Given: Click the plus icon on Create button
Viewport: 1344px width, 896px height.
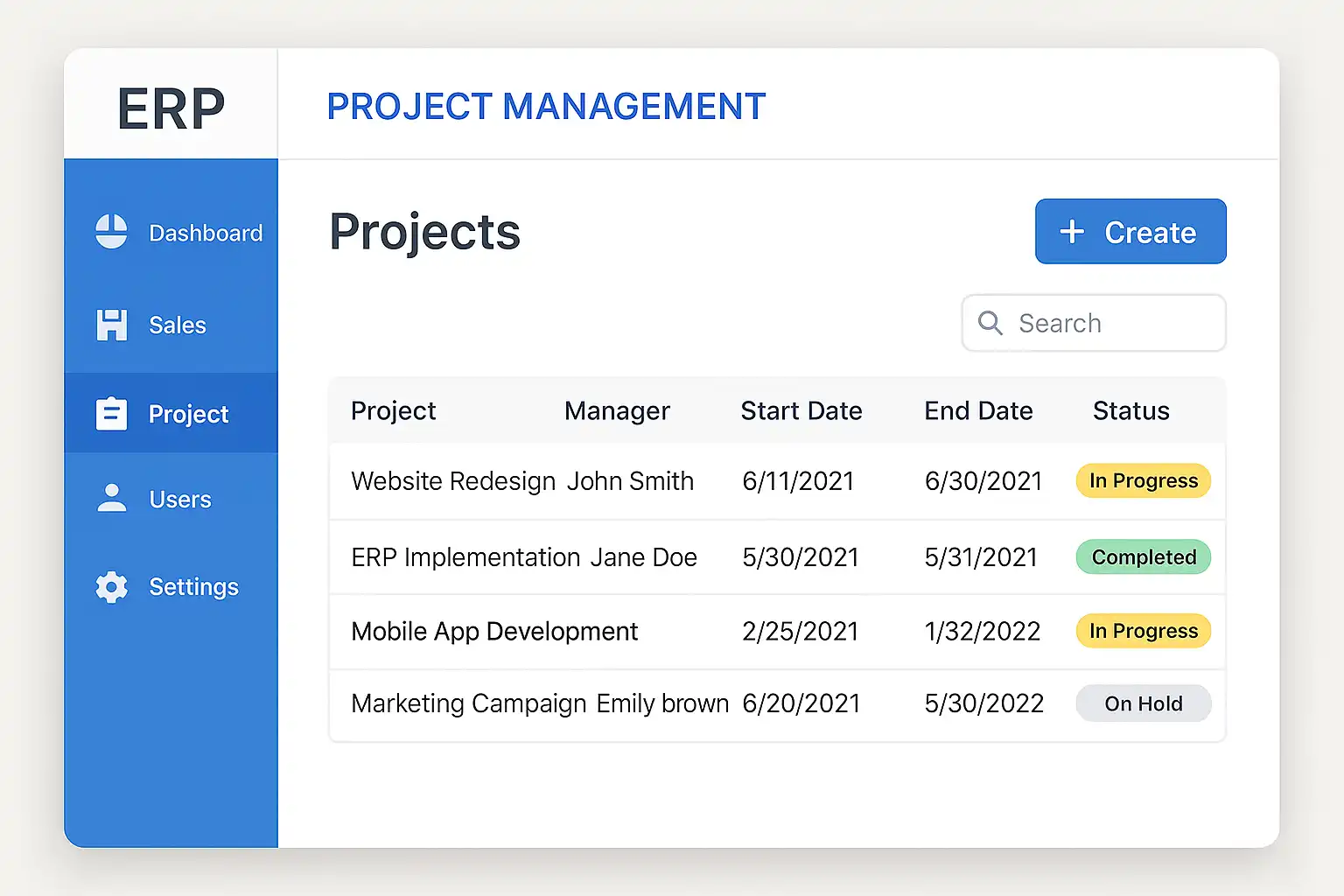Looking at the screenshot, I should [1072, 232].
